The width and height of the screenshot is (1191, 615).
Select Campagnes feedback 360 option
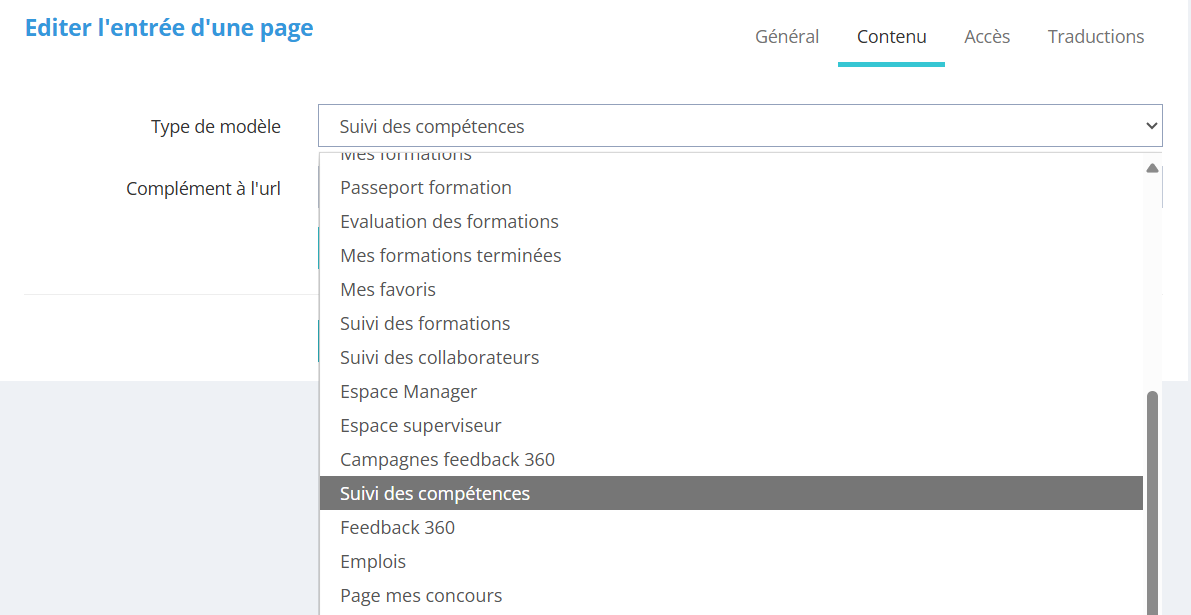pos(447,460)
